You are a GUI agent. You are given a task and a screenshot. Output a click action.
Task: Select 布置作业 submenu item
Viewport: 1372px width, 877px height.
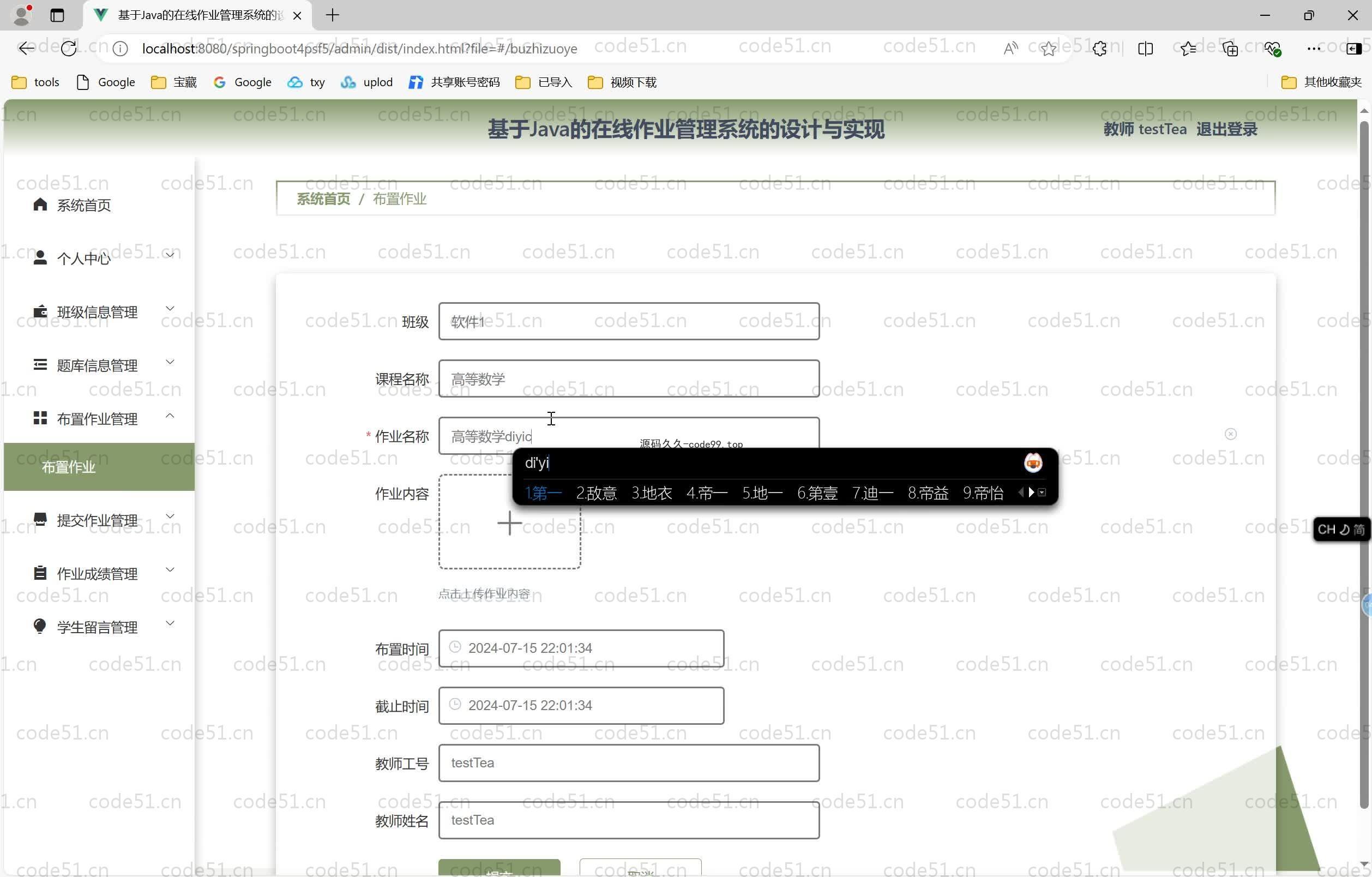pyautogui.click(x=99, y=467)
